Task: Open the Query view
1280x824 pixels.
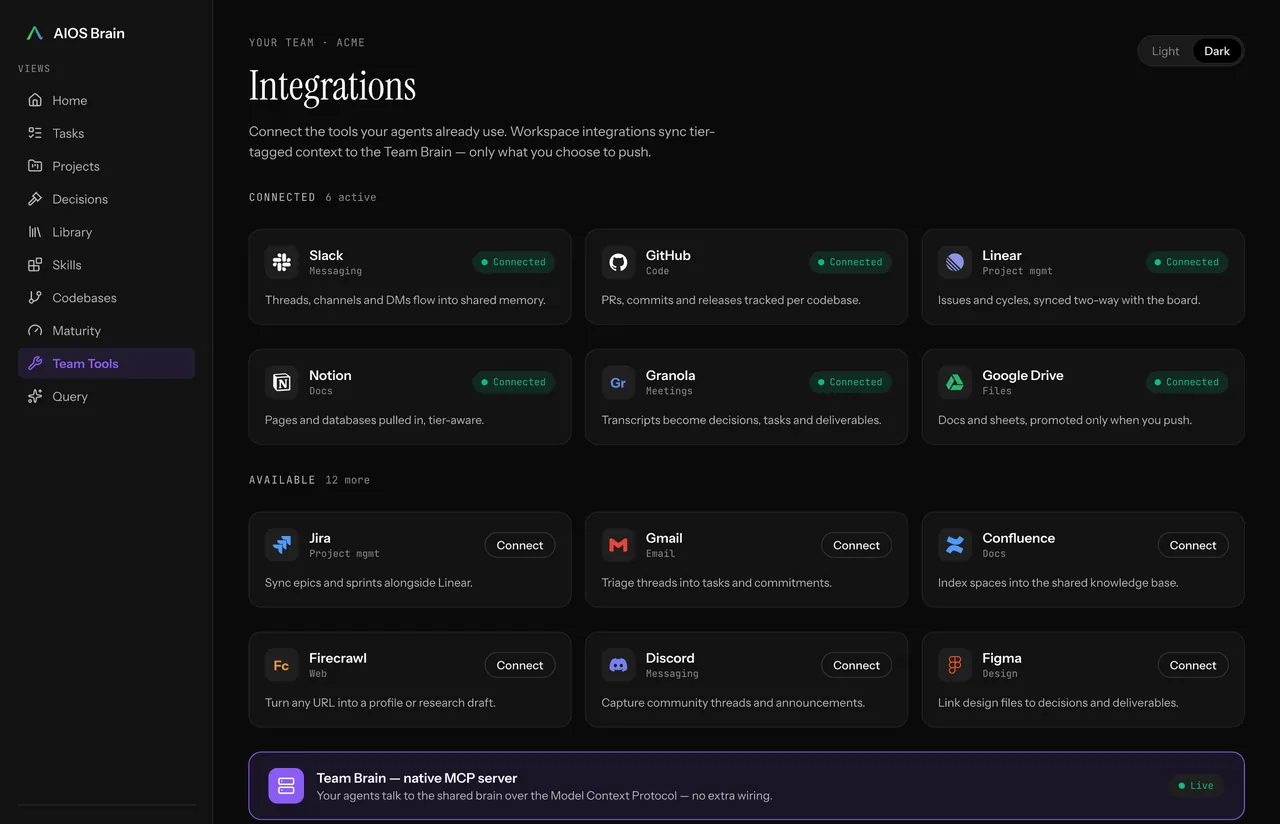Action: coord(106,397)
